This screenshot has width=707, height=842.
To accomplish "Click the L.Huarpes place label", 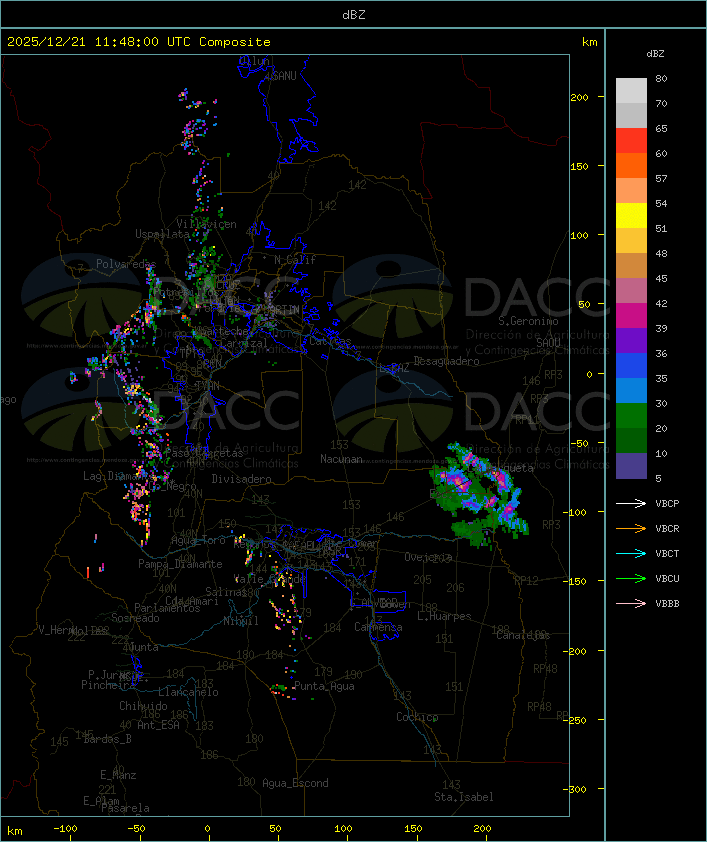I will coord(444,616).
